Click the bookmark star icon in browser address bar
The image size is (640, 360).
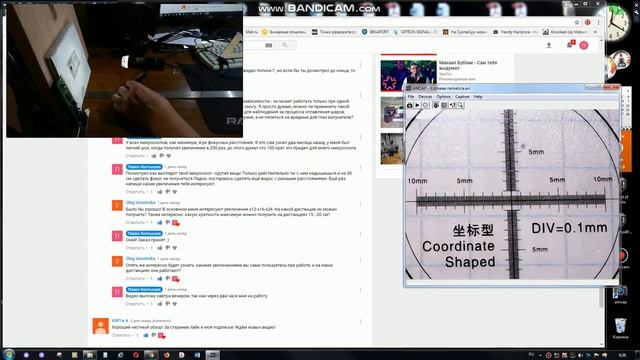(x=577, y=22)
